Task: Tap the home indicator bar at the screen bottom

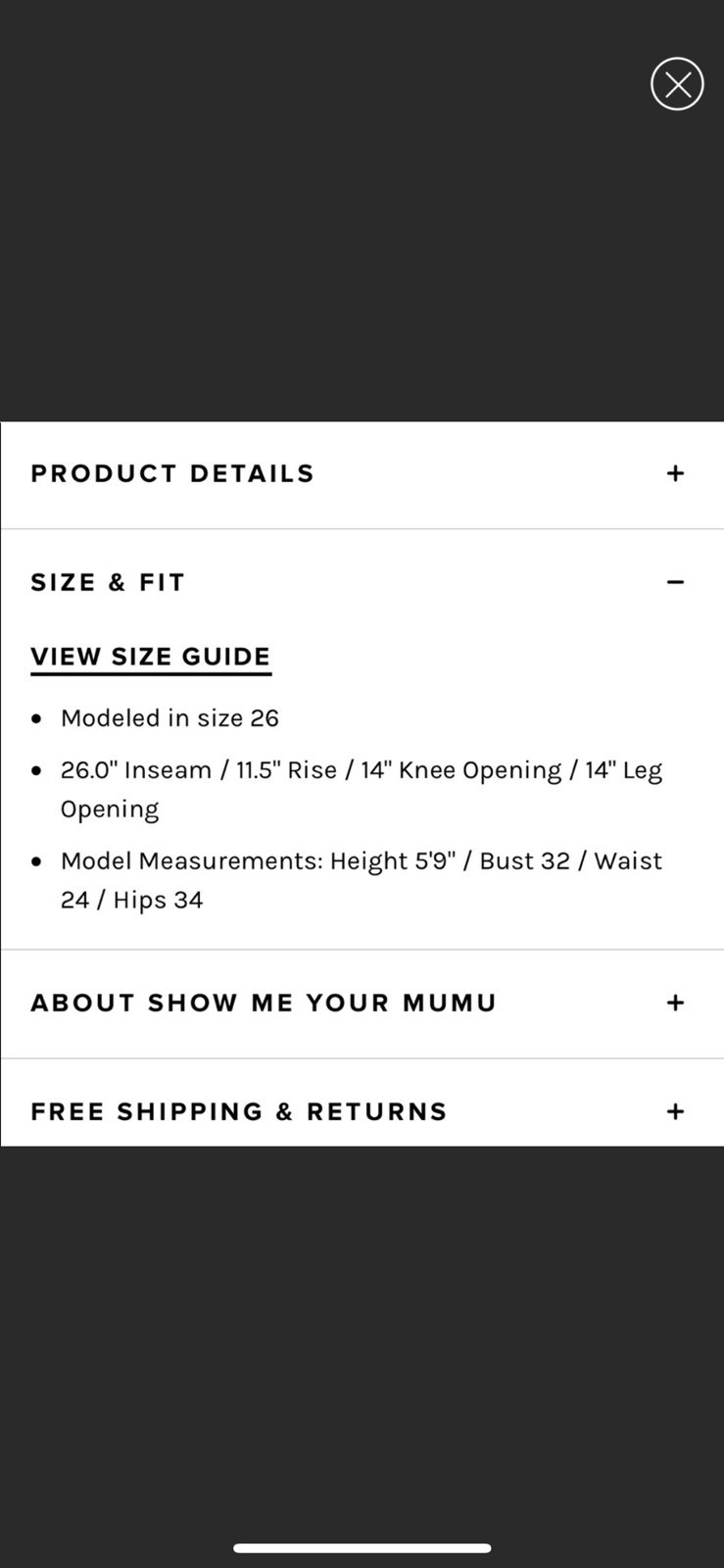Action: tap(362, 1548)
